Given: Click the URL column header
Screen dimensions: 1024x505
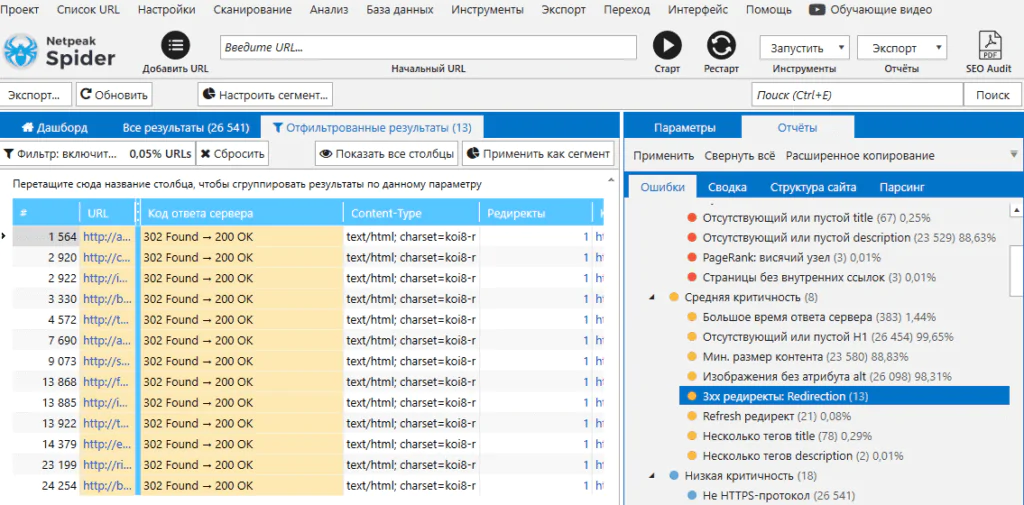Looking at the screenshot, I should coord(106,214).
